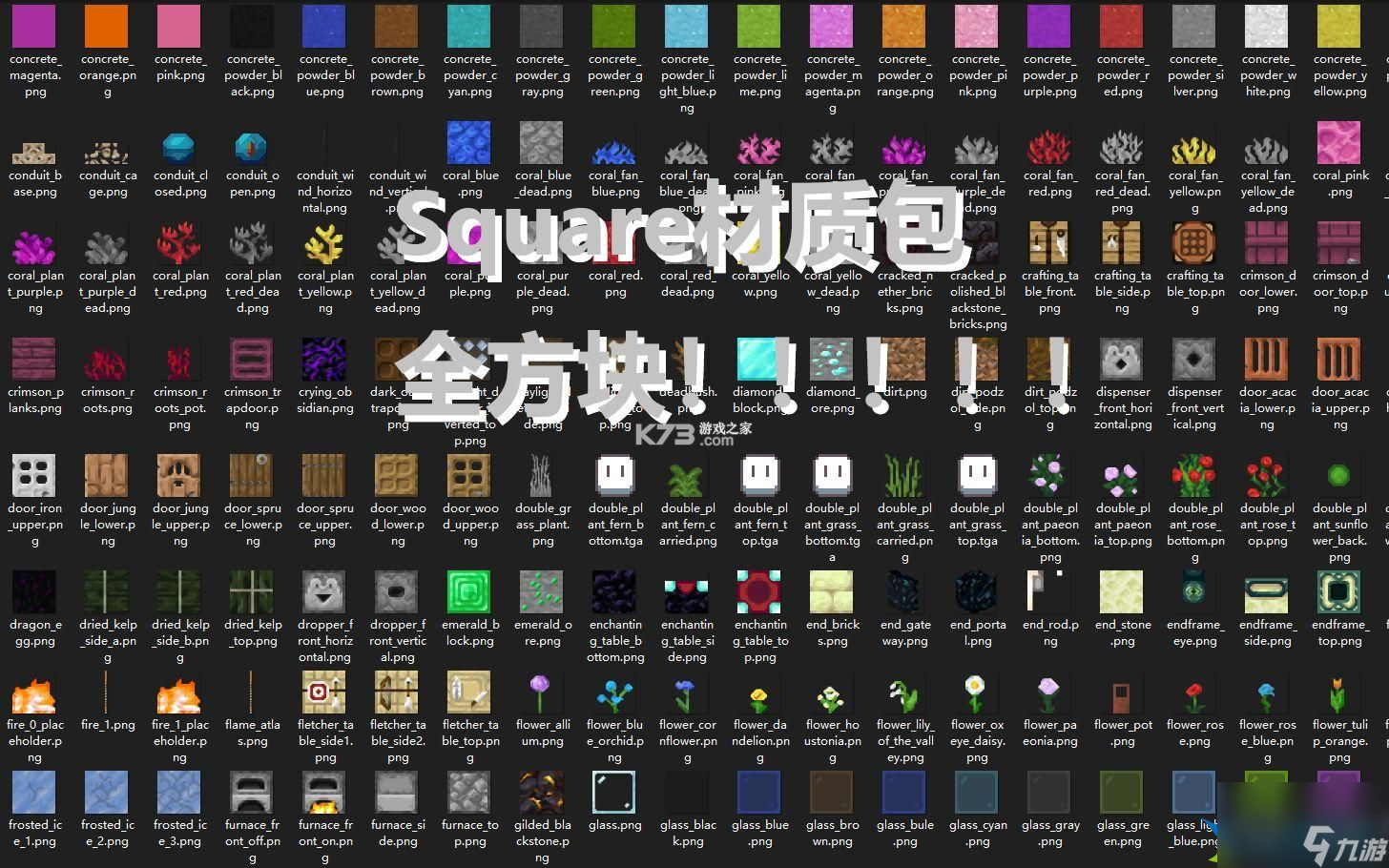Click the 'emerald_ore.png' filename label
Image resolution: width=1389 pixels, height=868 pixels.
[543, 633]
